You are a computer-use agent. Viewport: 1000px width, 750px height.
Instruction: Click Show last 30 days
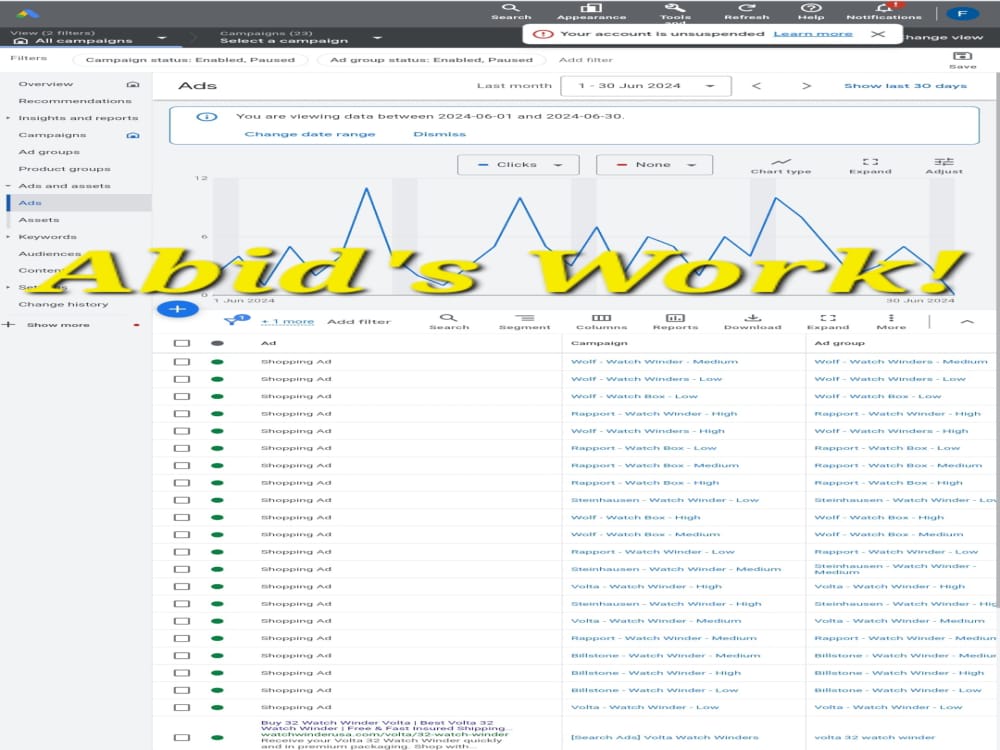[905, 85]
